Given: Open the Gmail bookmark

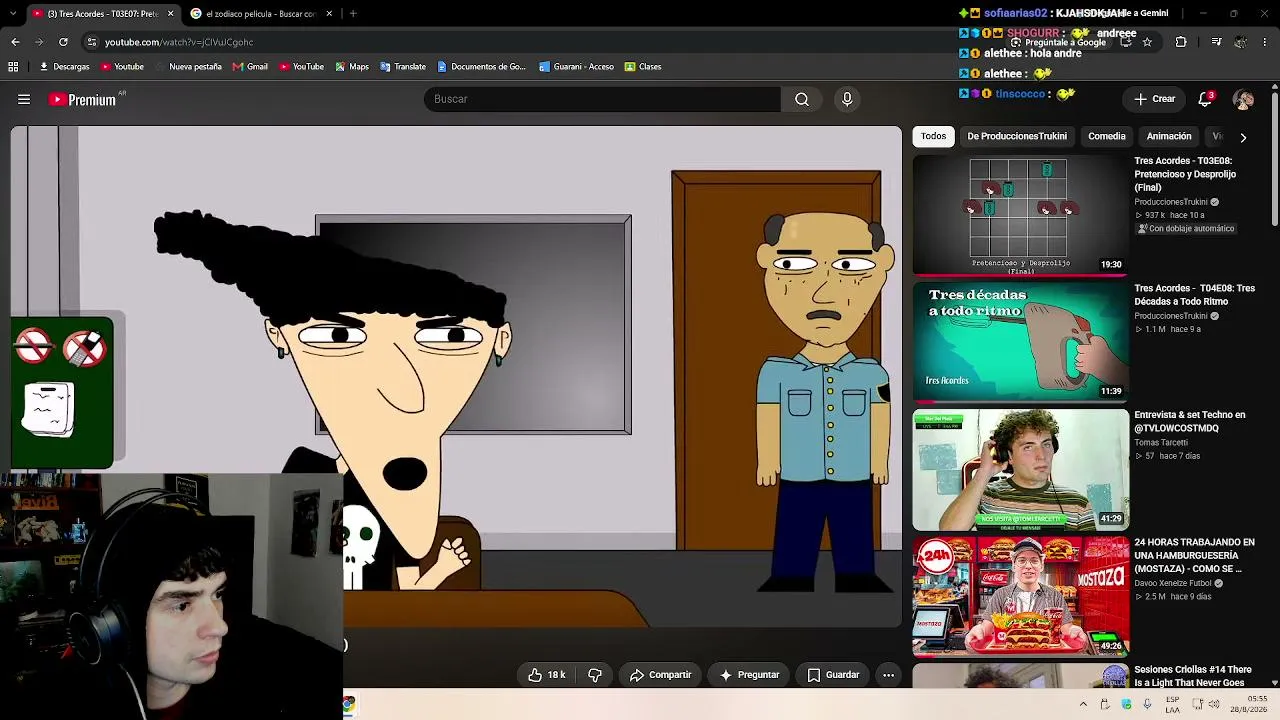Looking at the screenshot, I should point(250,67).
